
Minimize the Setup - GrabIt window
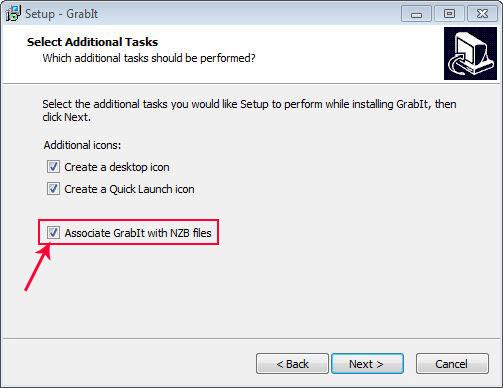point(416,14)
